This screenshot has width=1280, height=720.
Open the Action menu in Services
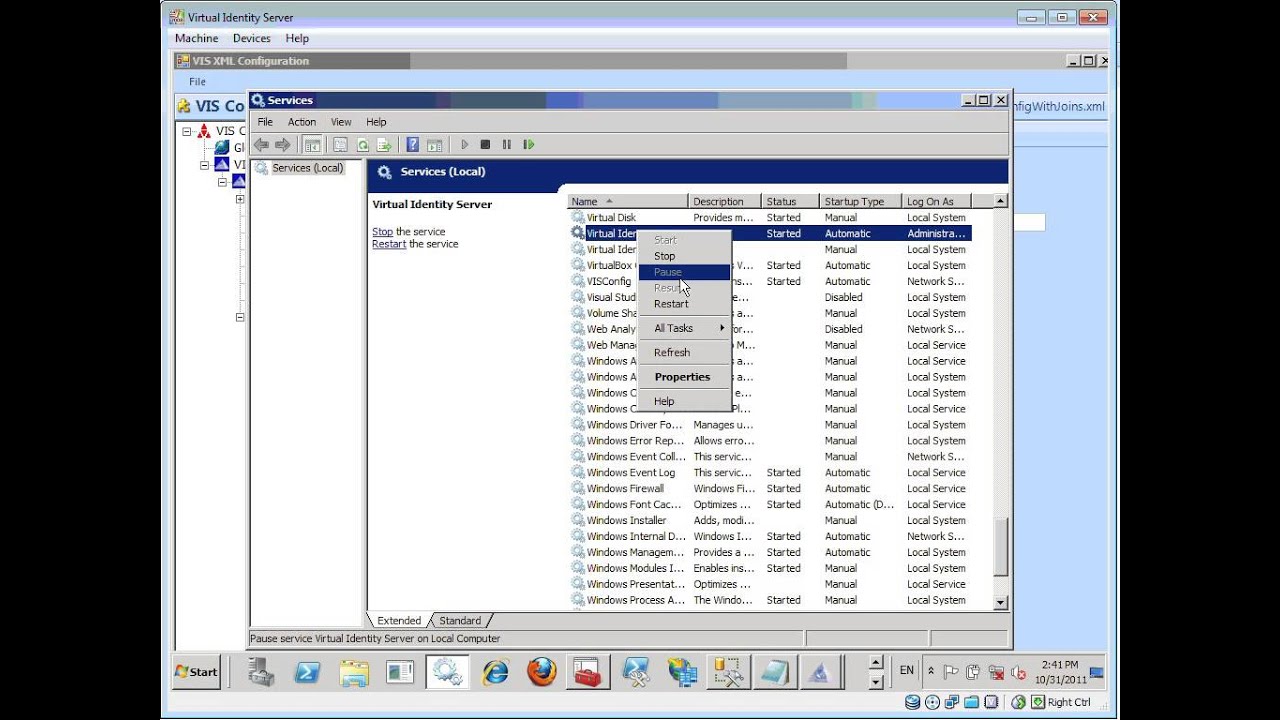pyautogui.click(x=302, y=122)
